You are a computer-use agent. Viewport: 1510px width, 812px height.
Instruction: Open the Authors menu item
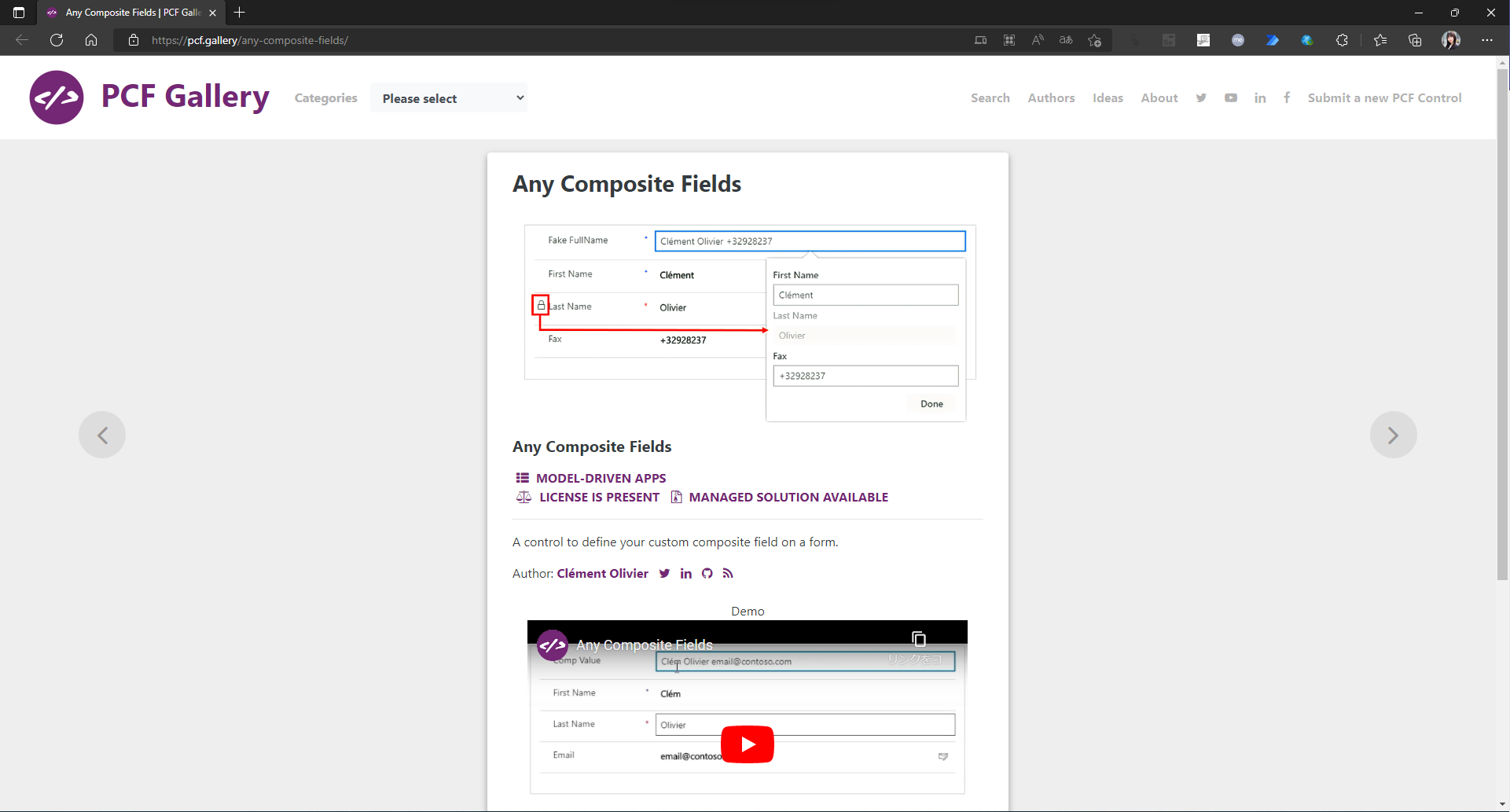pyautogui.click(x=1051, y=97)
